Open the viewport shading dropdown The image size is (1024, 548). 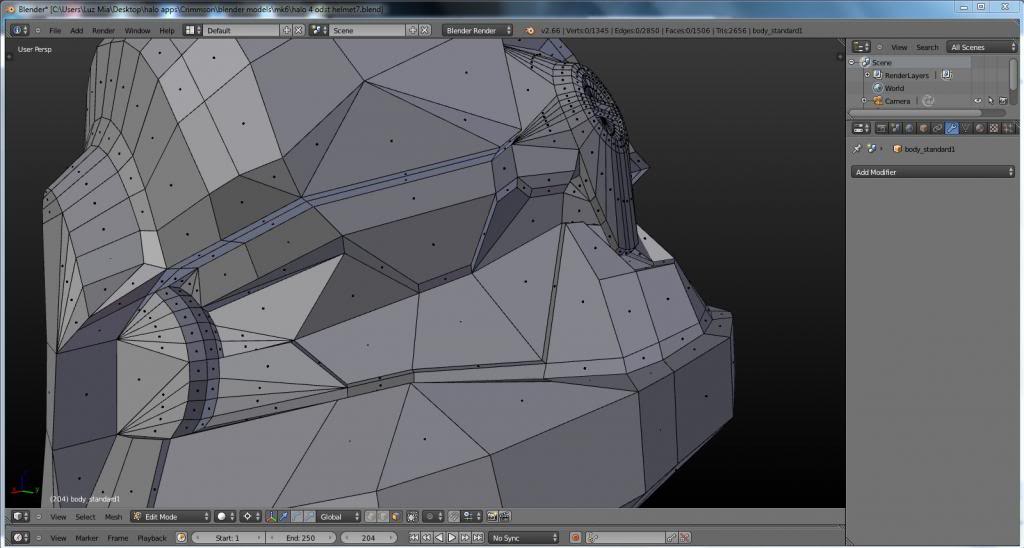point(225,516)
